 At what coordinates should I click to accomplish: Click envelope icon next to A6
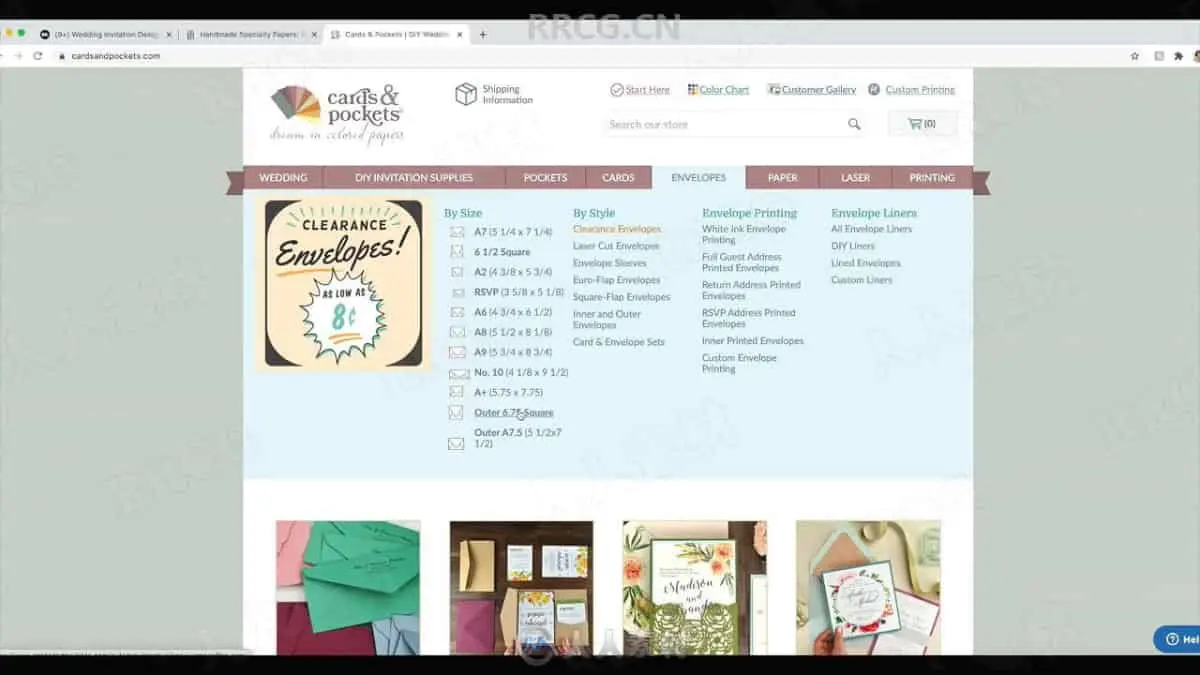click(457, 312)
